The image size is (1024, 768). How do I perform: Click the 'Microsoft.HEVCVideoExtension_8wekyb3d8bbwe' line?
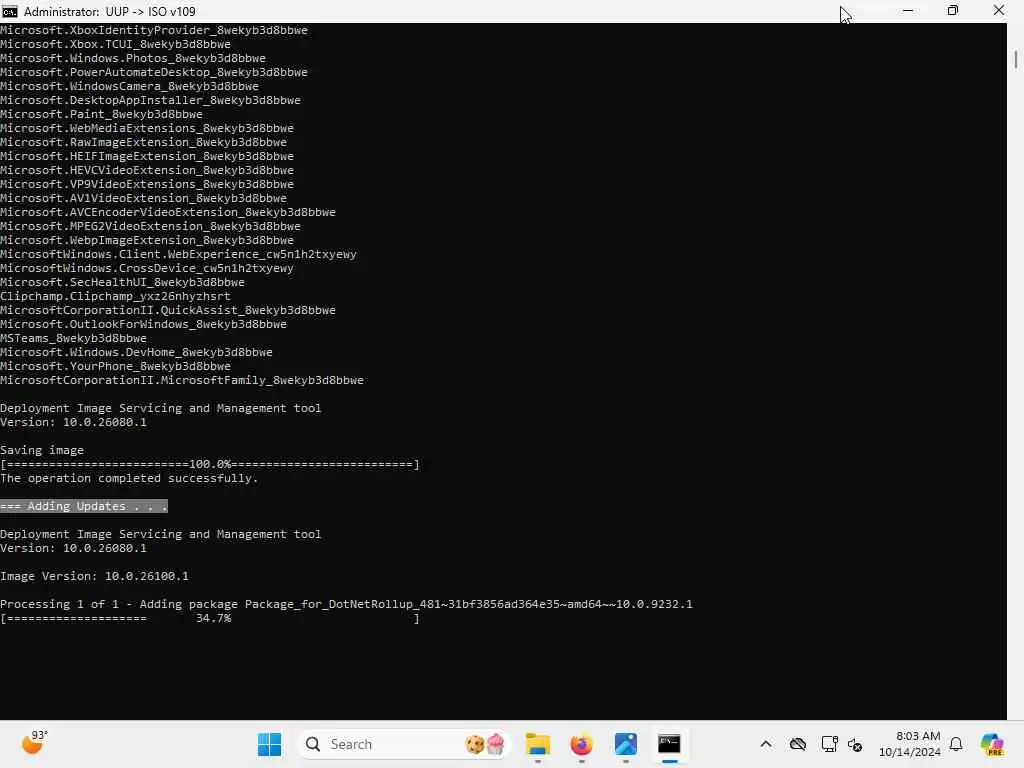coord(147,170)
